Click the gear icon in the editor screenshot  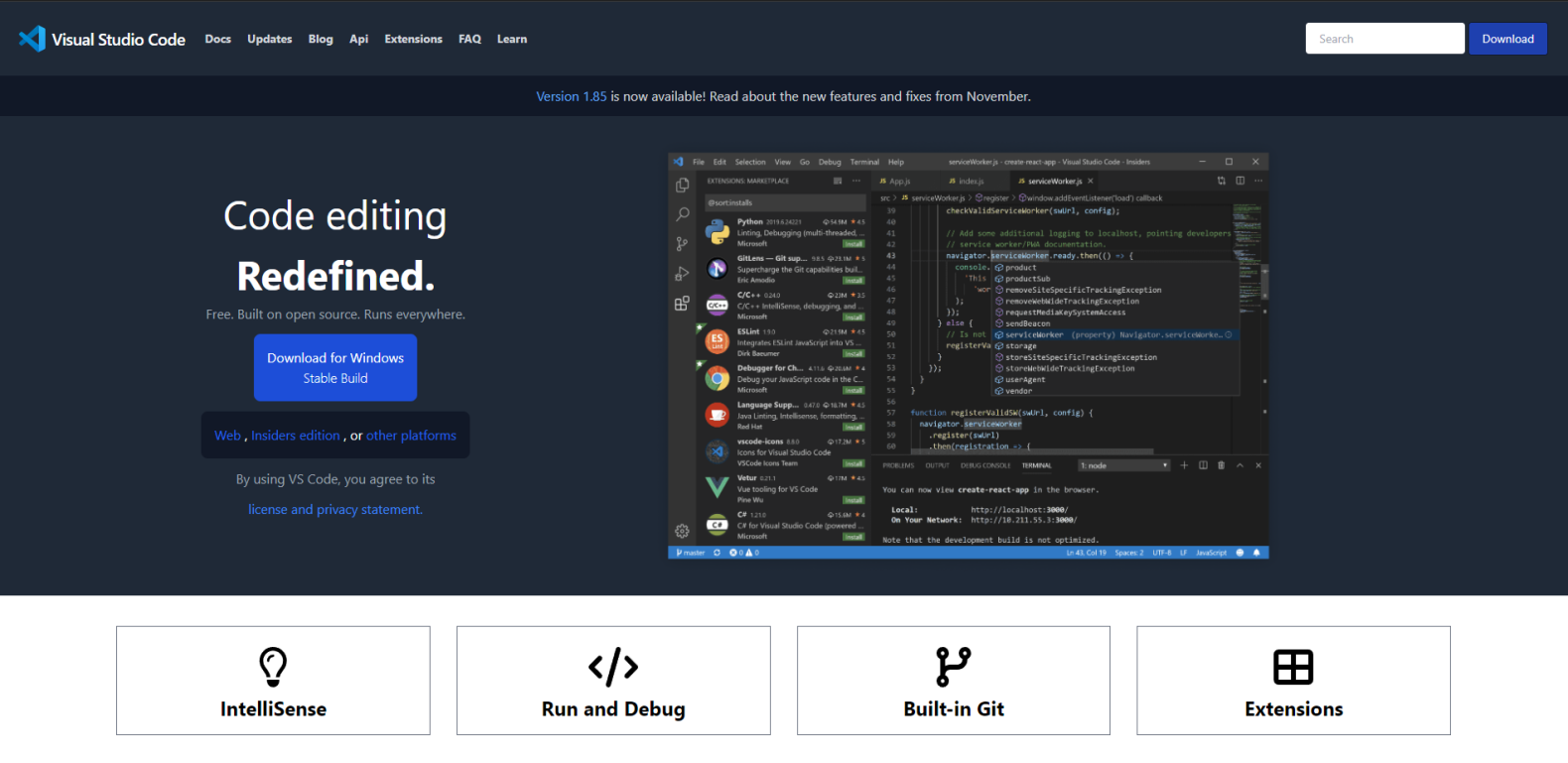click(682, 531)
